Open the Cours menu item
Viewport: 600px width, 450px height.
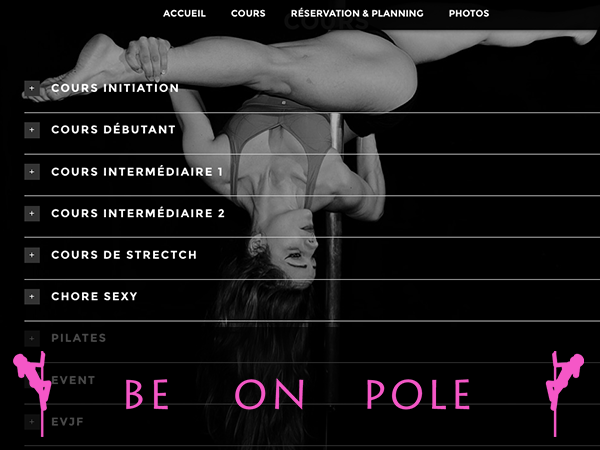pos(248,13)
